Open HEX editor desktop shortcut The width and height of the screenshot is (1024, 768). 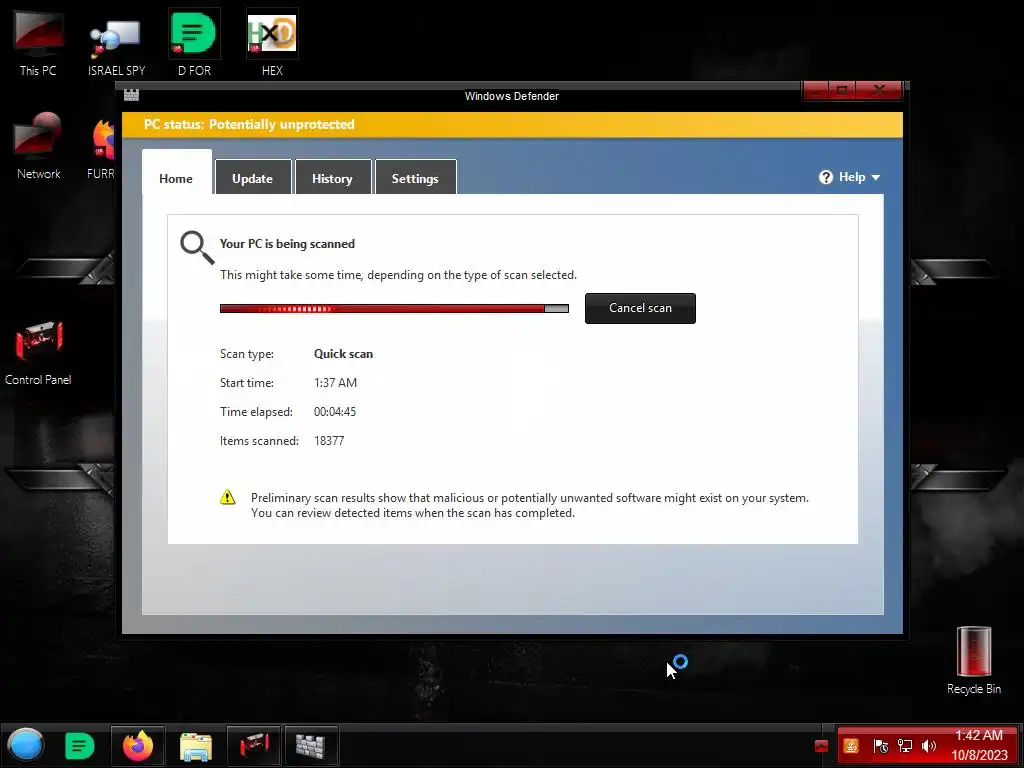[x=272, y=43]
